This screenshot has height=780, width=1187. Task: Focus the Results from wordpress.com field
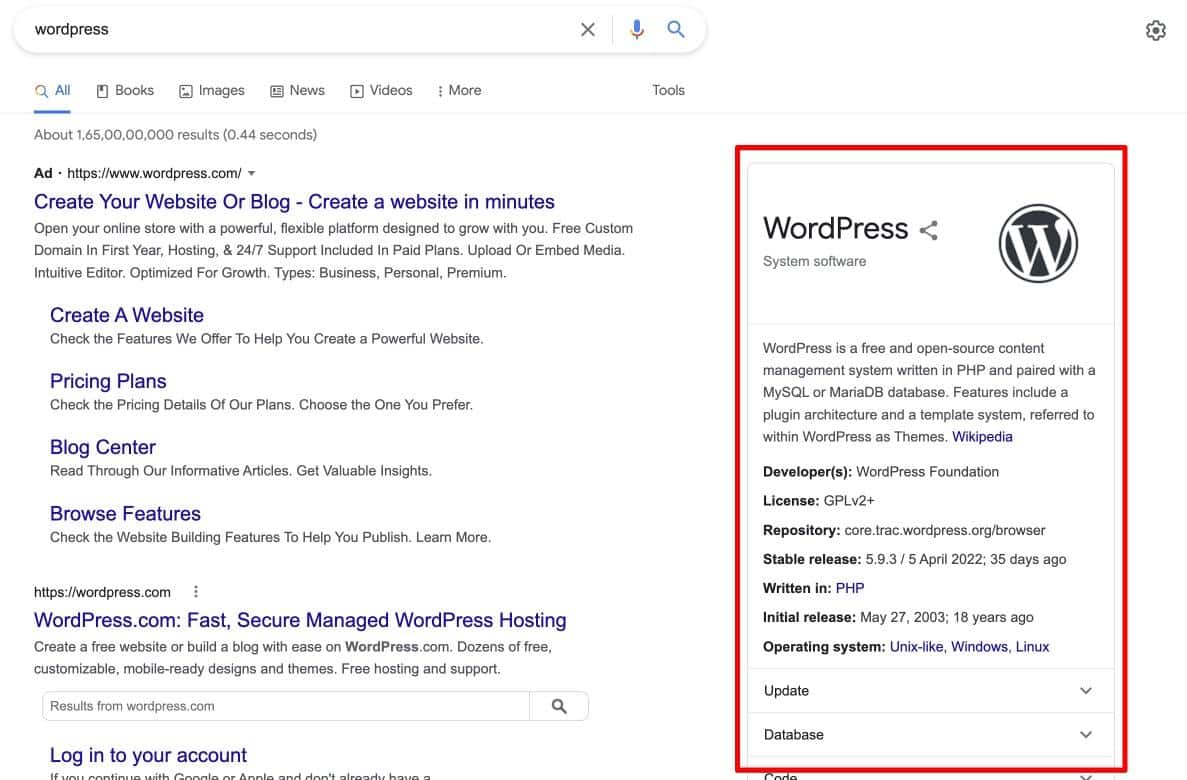pyautogui.click(x=285, y=706)
